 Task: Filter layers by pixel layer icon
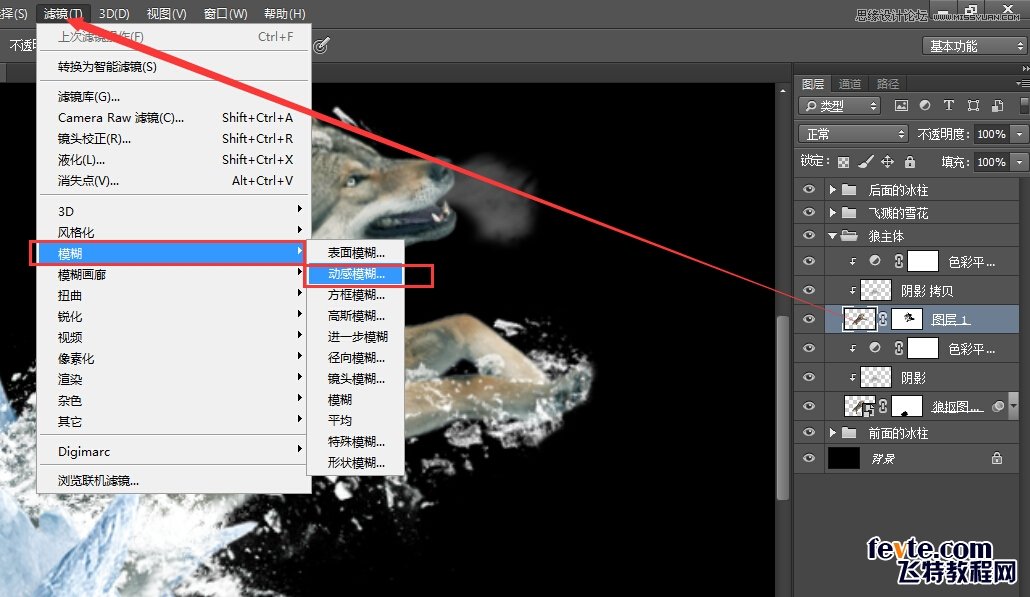(901, 106)
